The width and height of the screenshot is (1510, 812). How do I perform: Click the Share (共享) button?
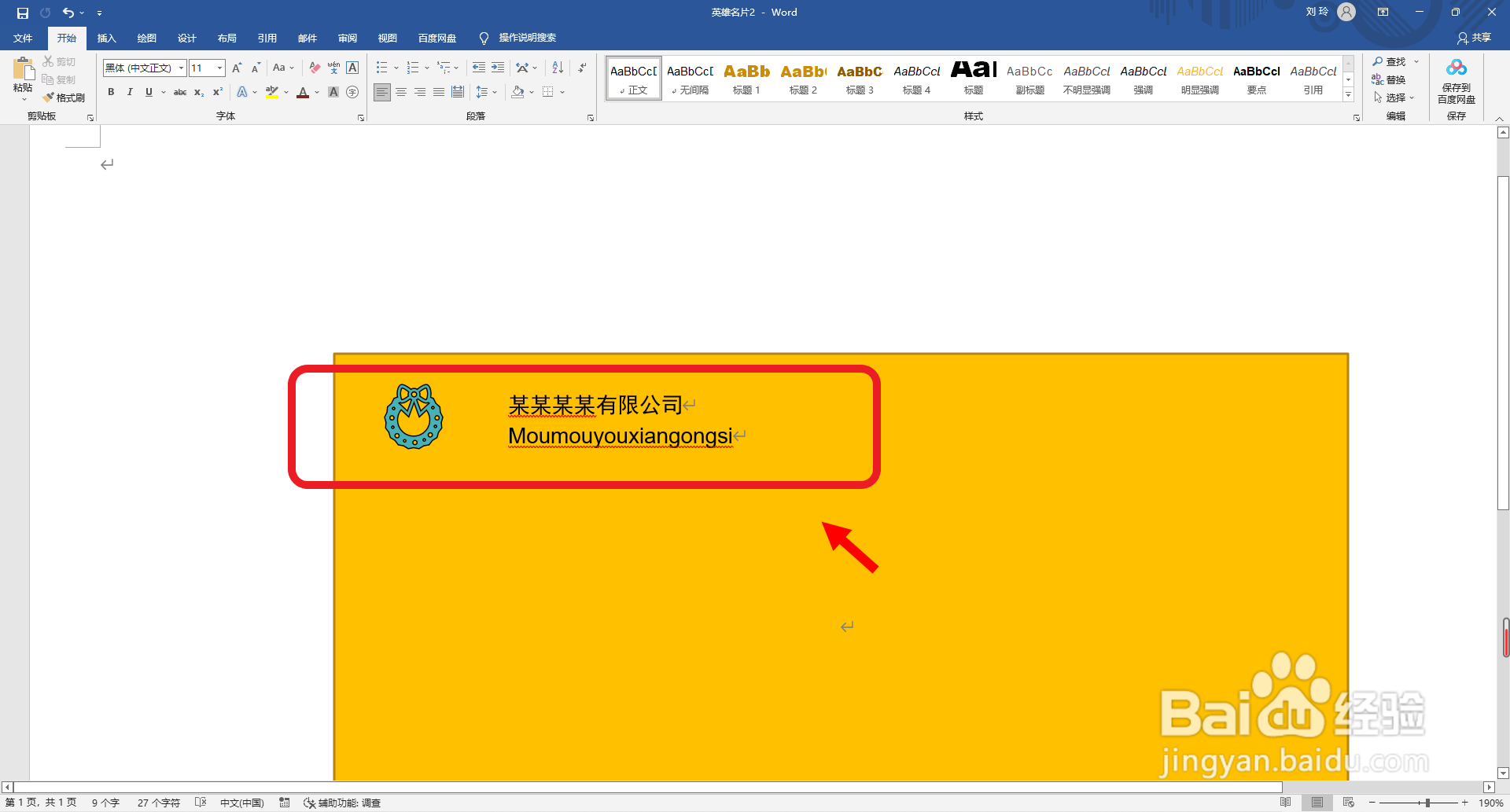1474,38
